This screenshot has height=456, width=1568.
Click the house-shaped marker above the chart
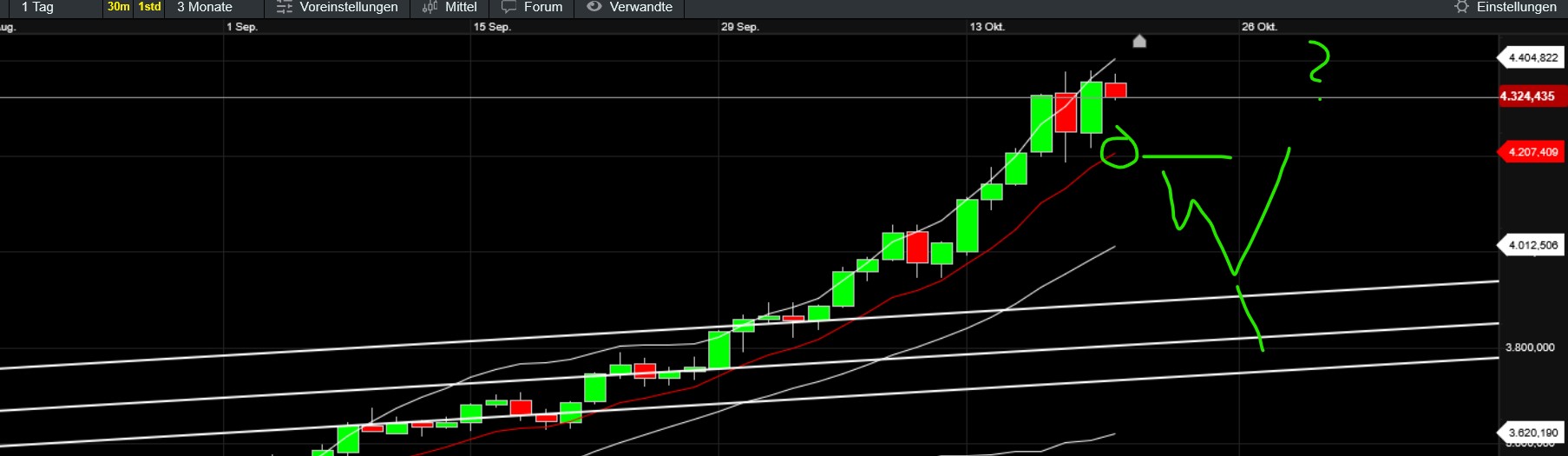pos(1139,41)
